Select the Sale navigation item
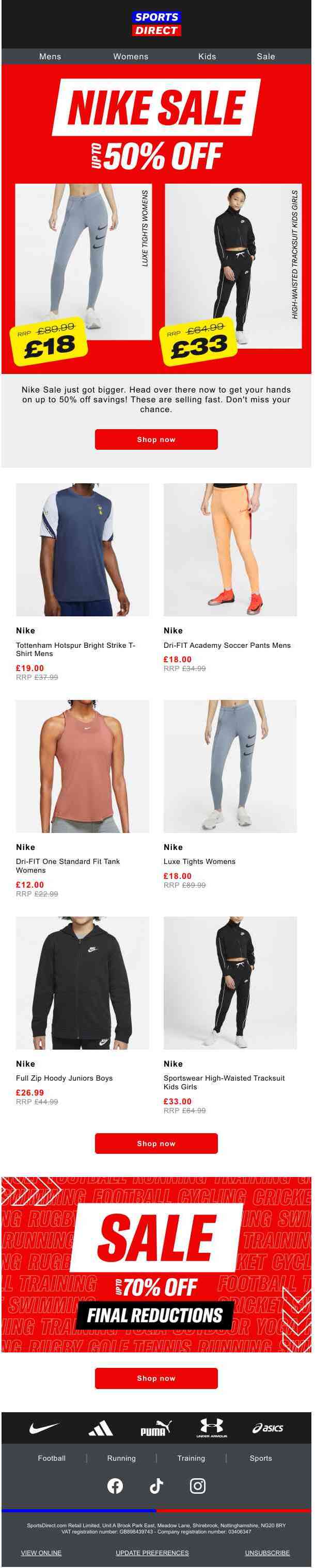 tap(266, 57)
